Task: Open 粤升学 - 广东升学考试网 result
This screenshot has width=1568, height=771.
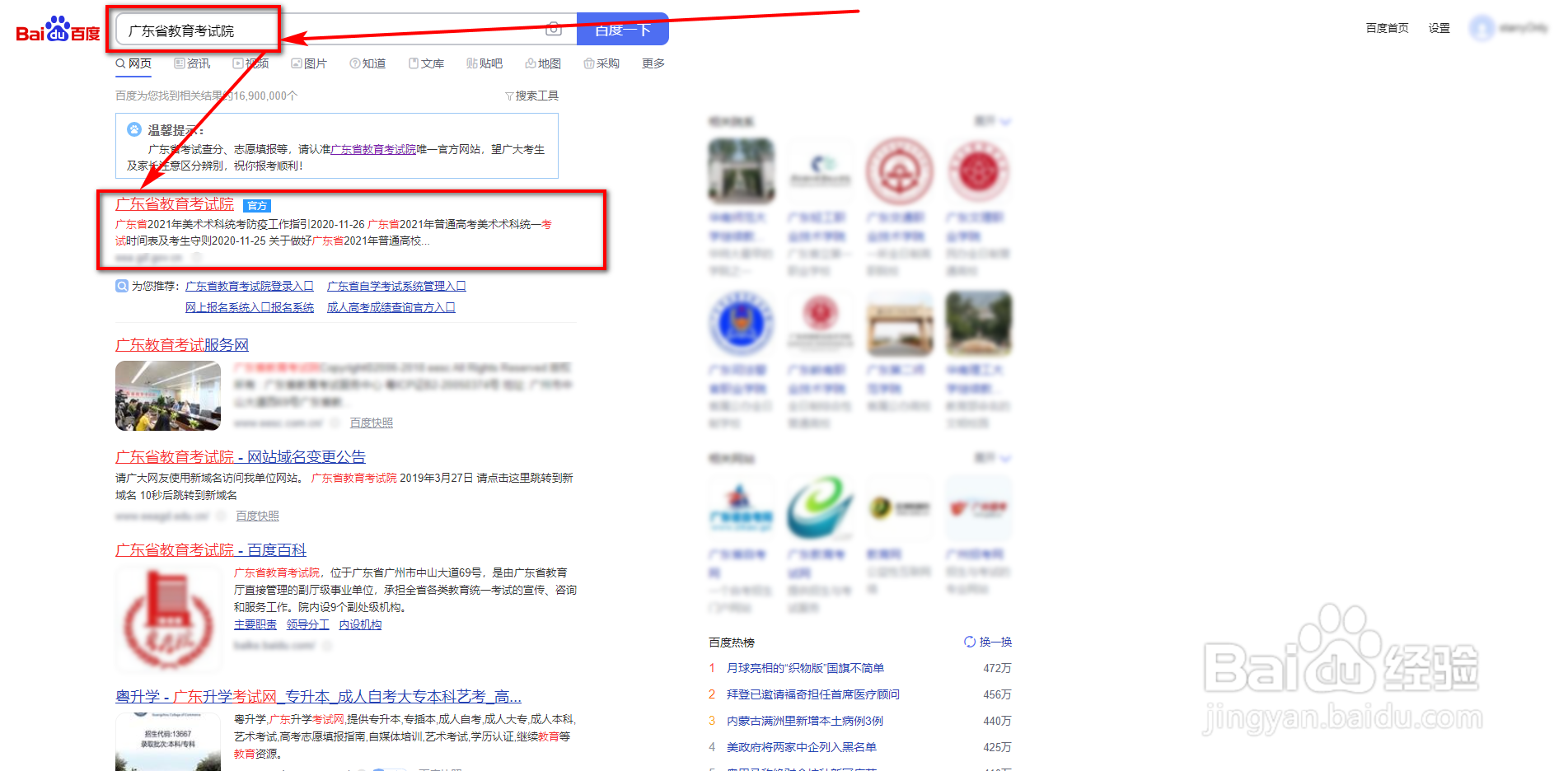Action: (318, 697)
